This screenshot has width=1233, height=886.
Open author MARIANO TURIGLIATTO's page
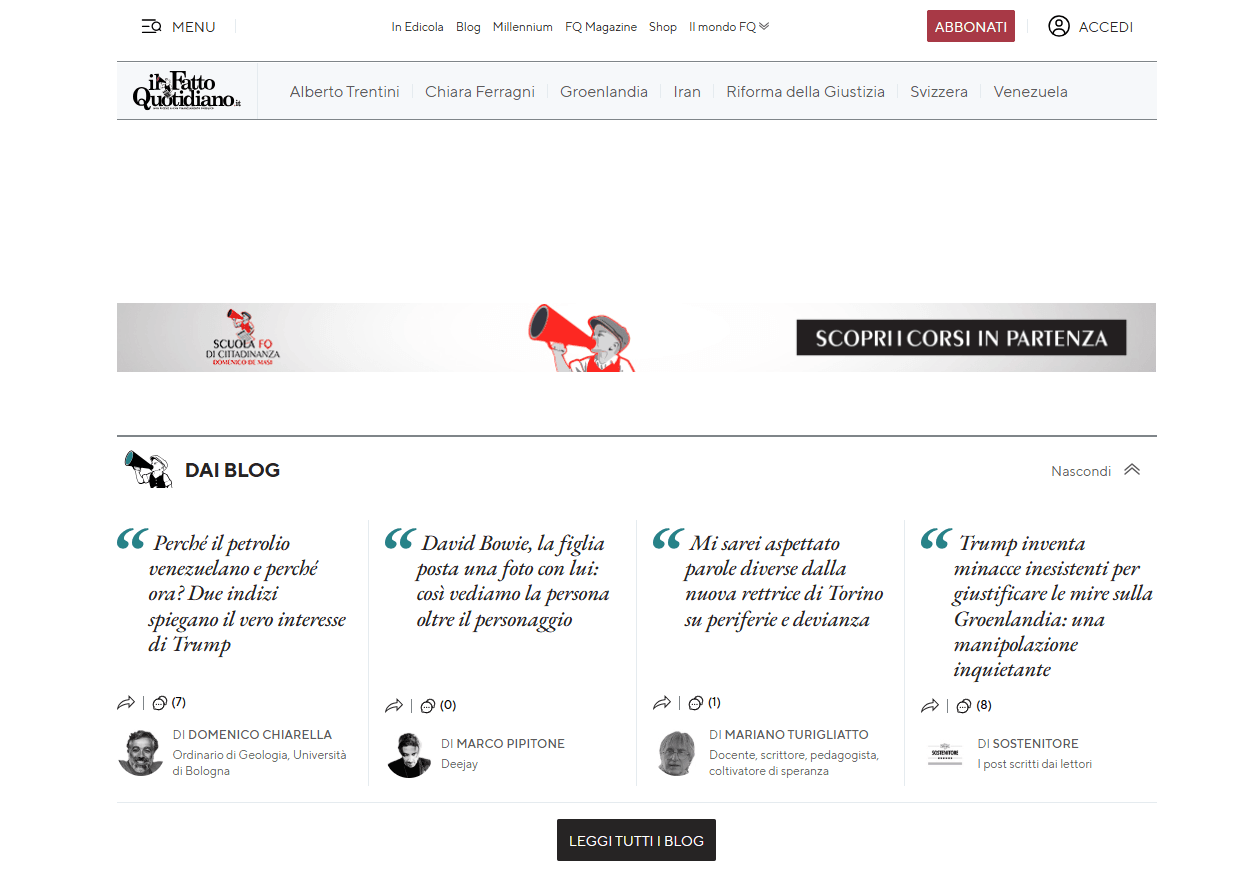[x=797, y=734]
